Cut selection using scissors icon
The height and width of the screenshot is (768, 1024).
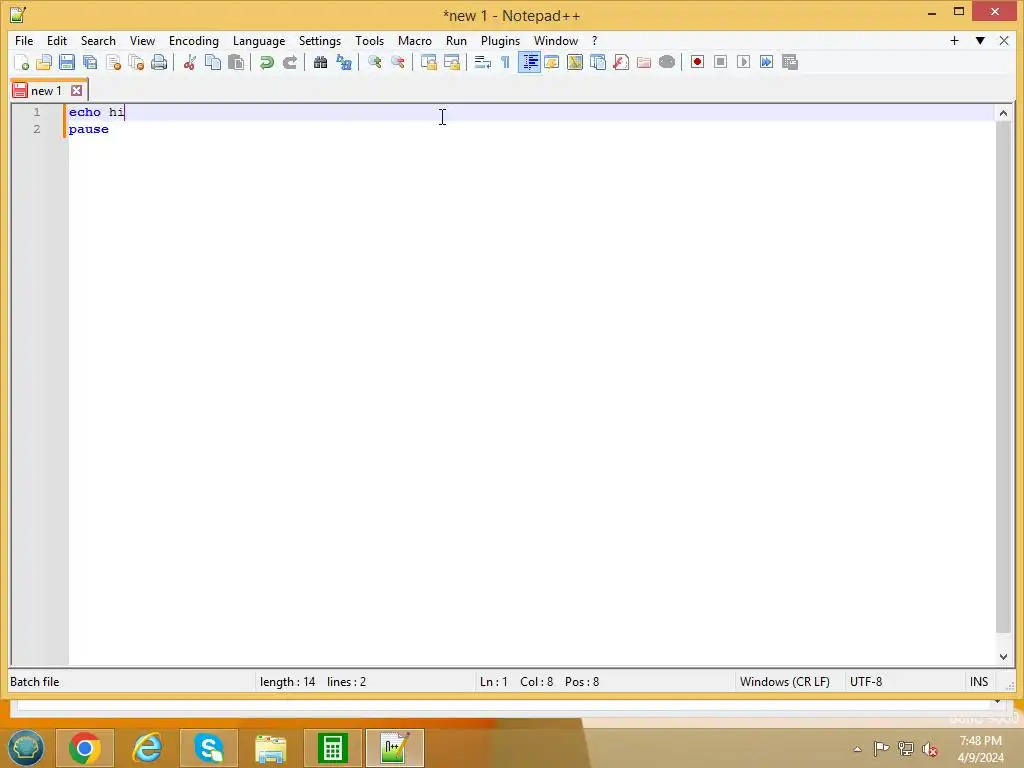click(189, 62)
